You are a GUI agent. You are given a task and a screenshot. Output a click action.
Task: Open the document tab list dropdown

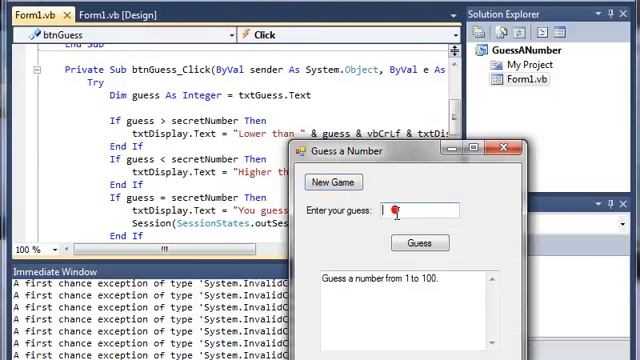pos(453,16)
